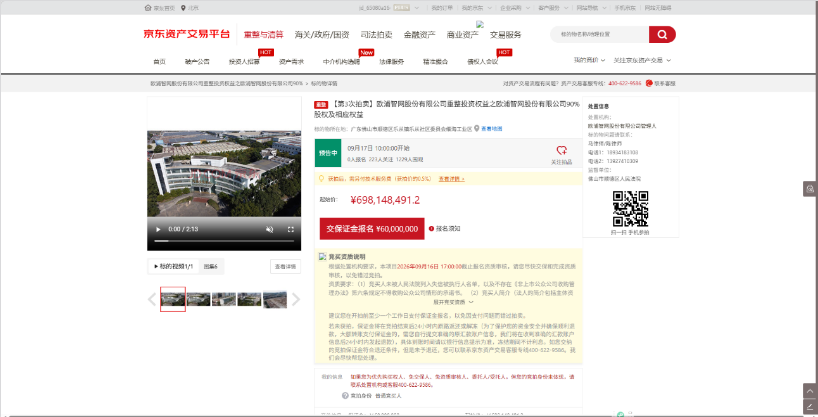Open the 重整与清算 menu
This screenshot has height=417, width=818.
[263, 34]
